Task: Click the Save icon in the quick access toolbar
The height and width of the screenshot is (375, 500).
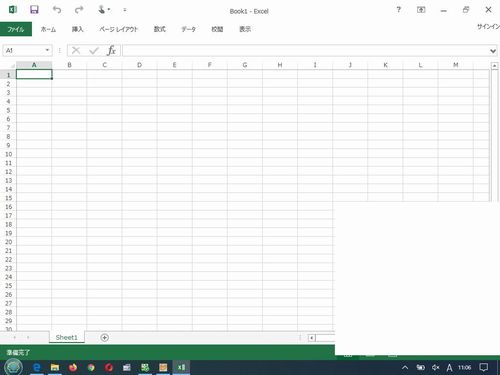Action: (x=34, y=10)
